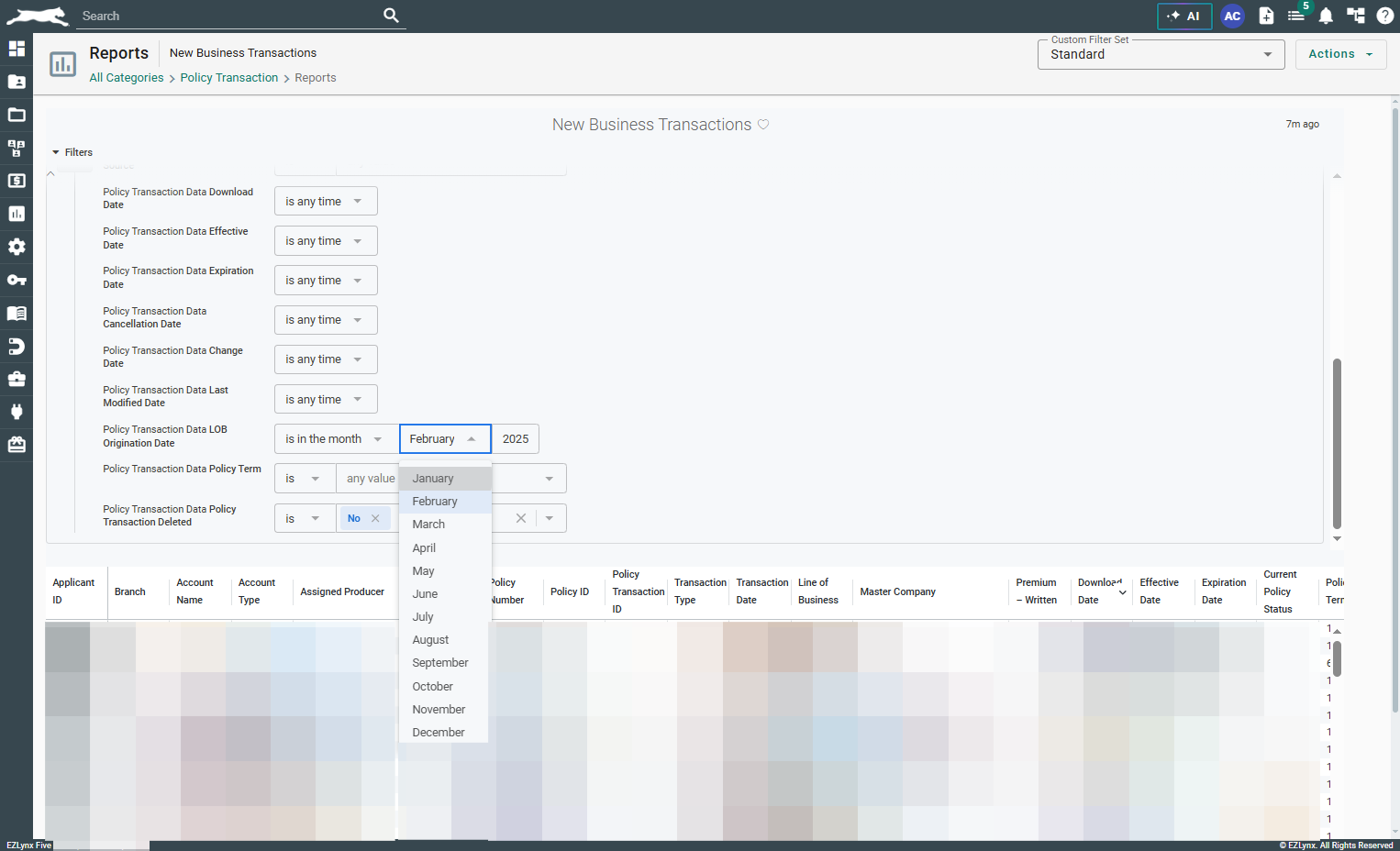
Task: Click the Reports chart icon beside title
Action: coord(63,64)
